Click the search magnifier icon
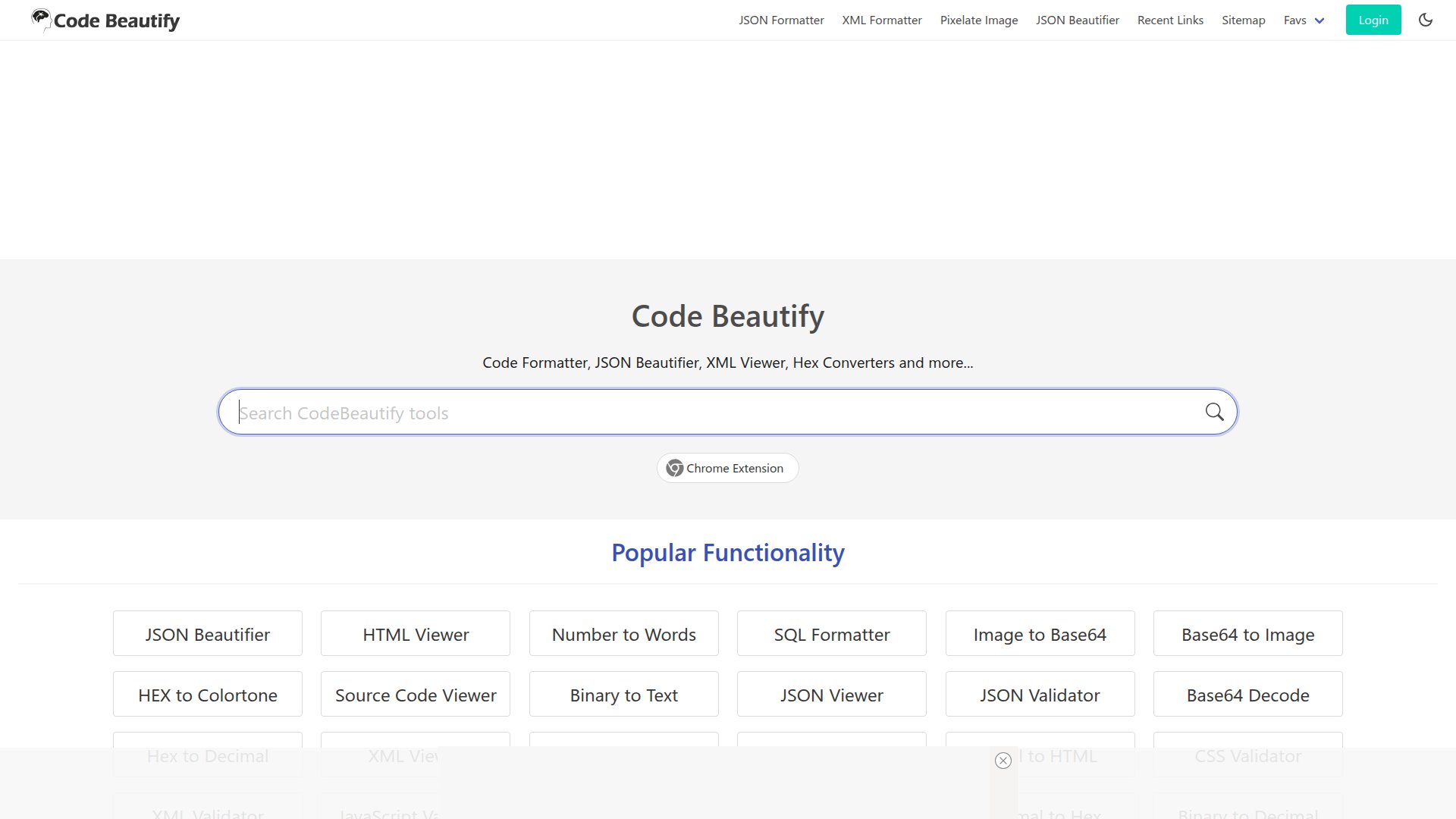The width and height of the screenshot is (1456, 819). tap(1214, 412)
